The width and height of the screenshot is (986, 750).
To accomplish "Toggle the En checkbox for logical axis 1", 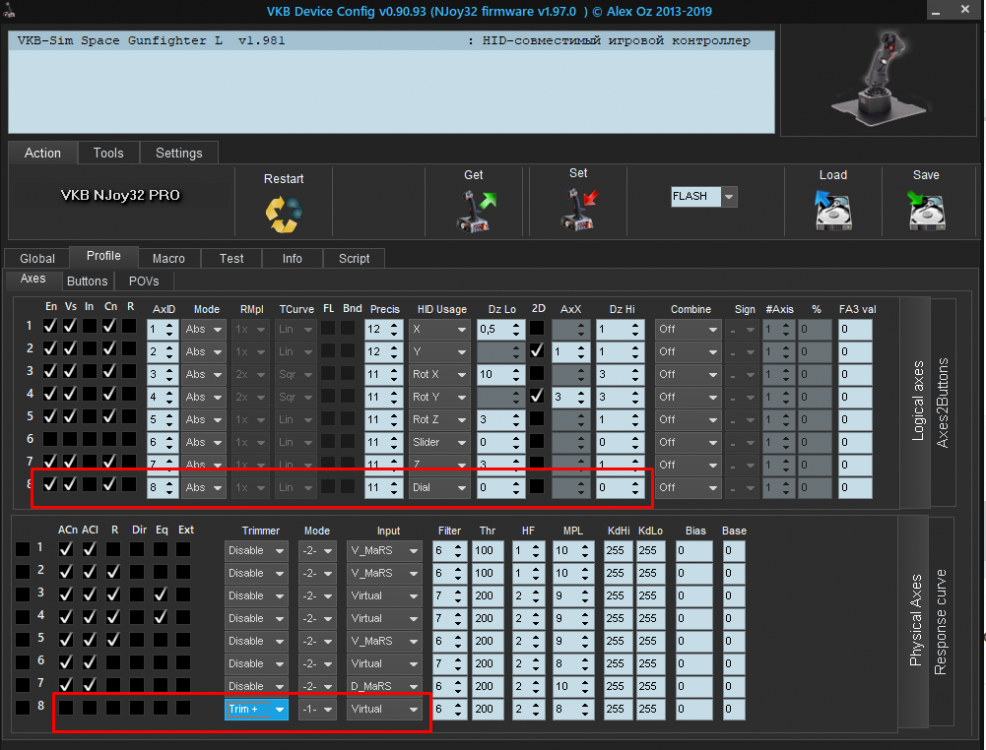I will pos(50,326).
